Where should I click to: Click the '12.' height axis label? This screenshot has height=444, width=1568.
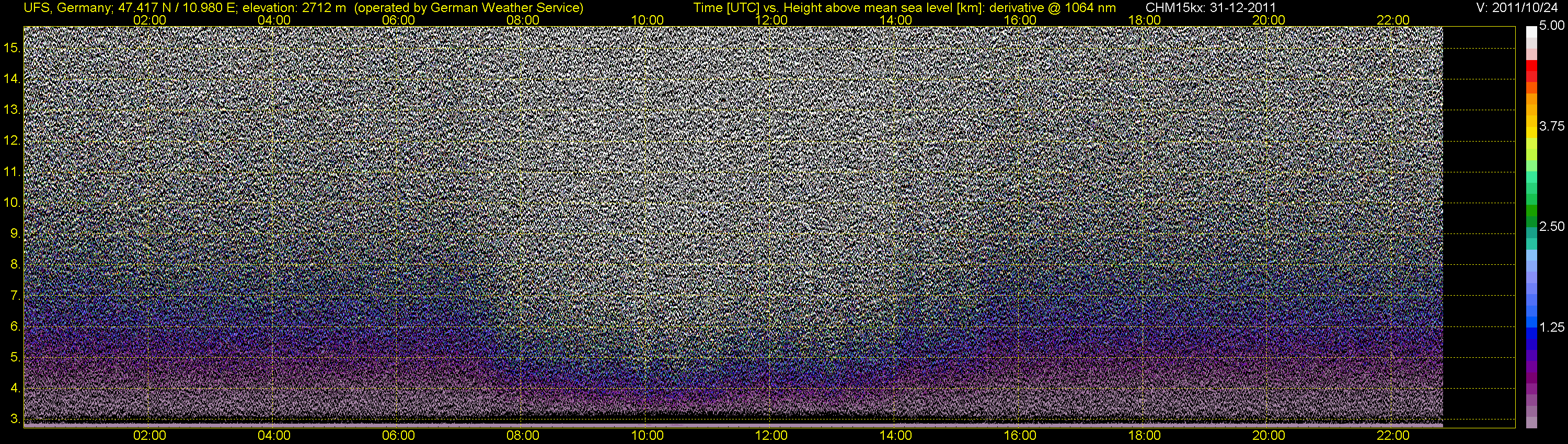pos(12,141)
